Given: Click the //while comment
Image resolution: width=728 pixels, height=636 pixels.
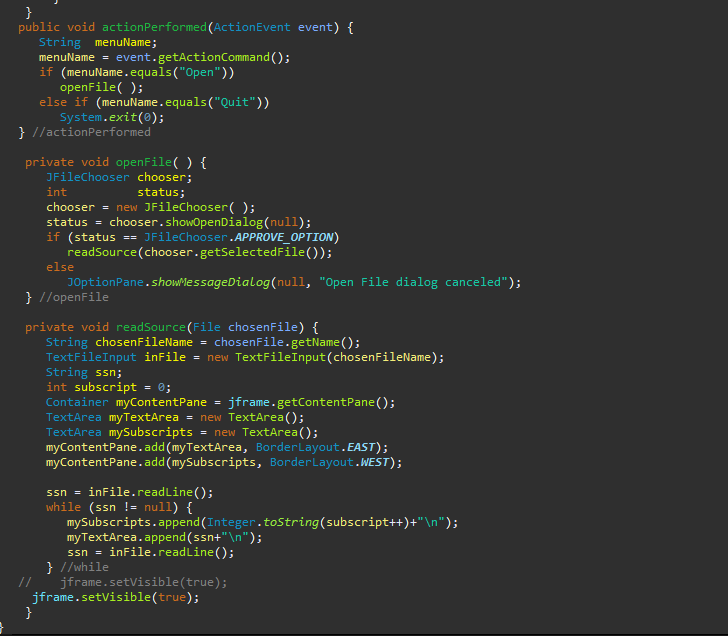Looking at the screenshot, I should pyautogui.click(x=84, y=567).
